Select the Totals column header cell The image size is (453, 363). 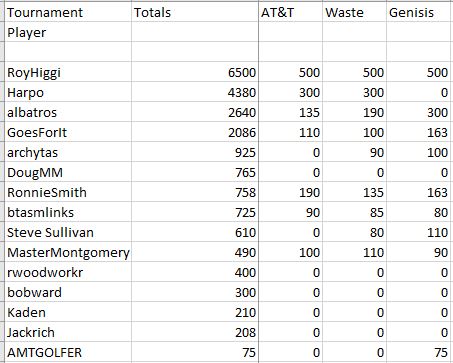195,12
